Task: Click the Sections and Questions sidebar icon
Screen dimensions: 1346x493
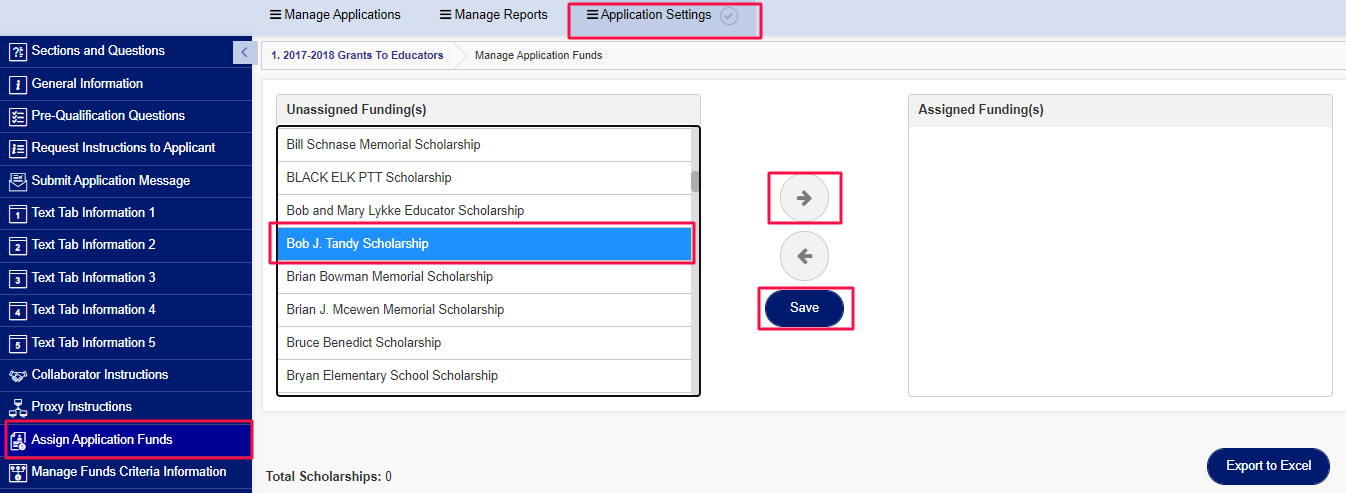Action: 17,52
